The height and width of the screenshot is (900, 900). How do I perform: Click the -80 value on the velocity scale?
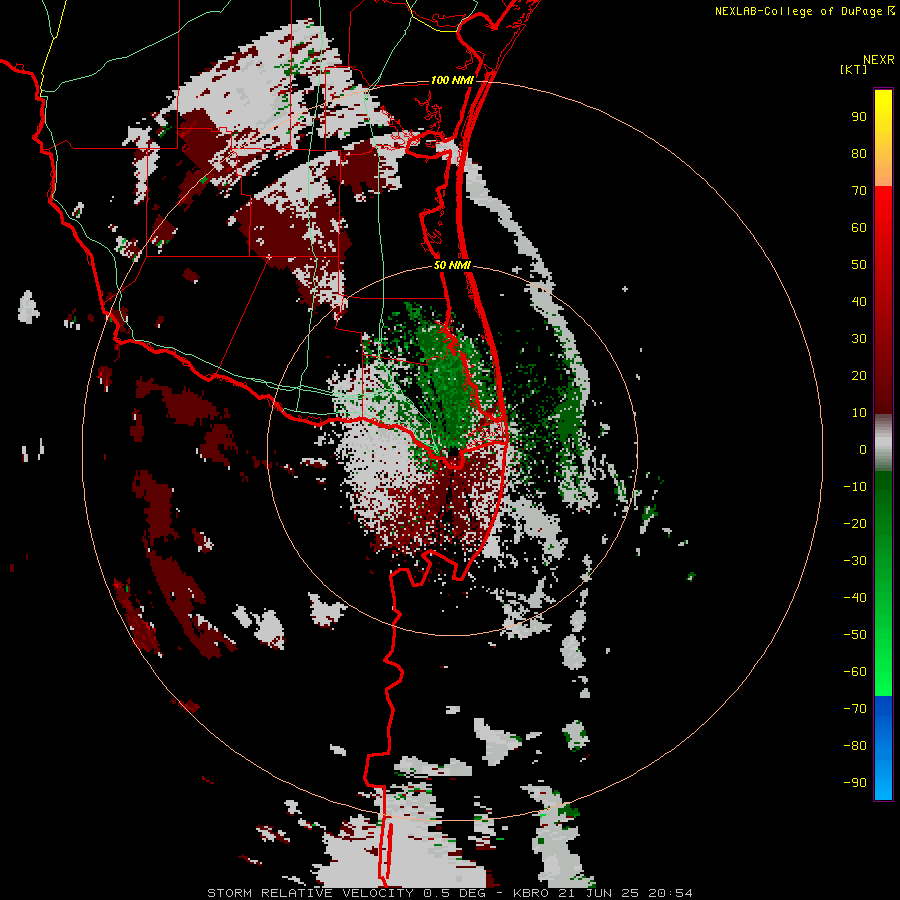855,746
